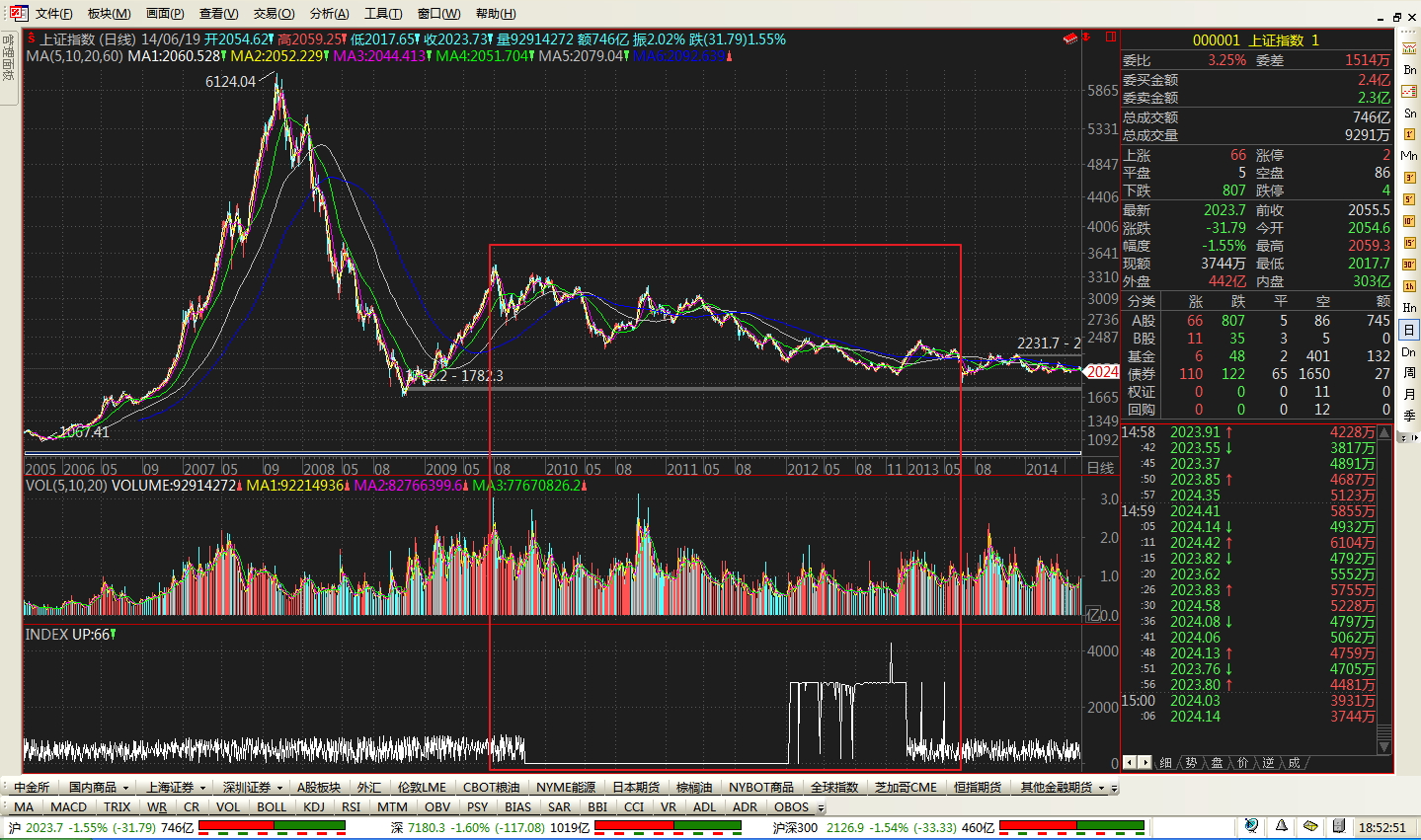Toggle the TRIX indicator
The width and height of the screenshot is (1421, 840).
(x=117, y=807)
